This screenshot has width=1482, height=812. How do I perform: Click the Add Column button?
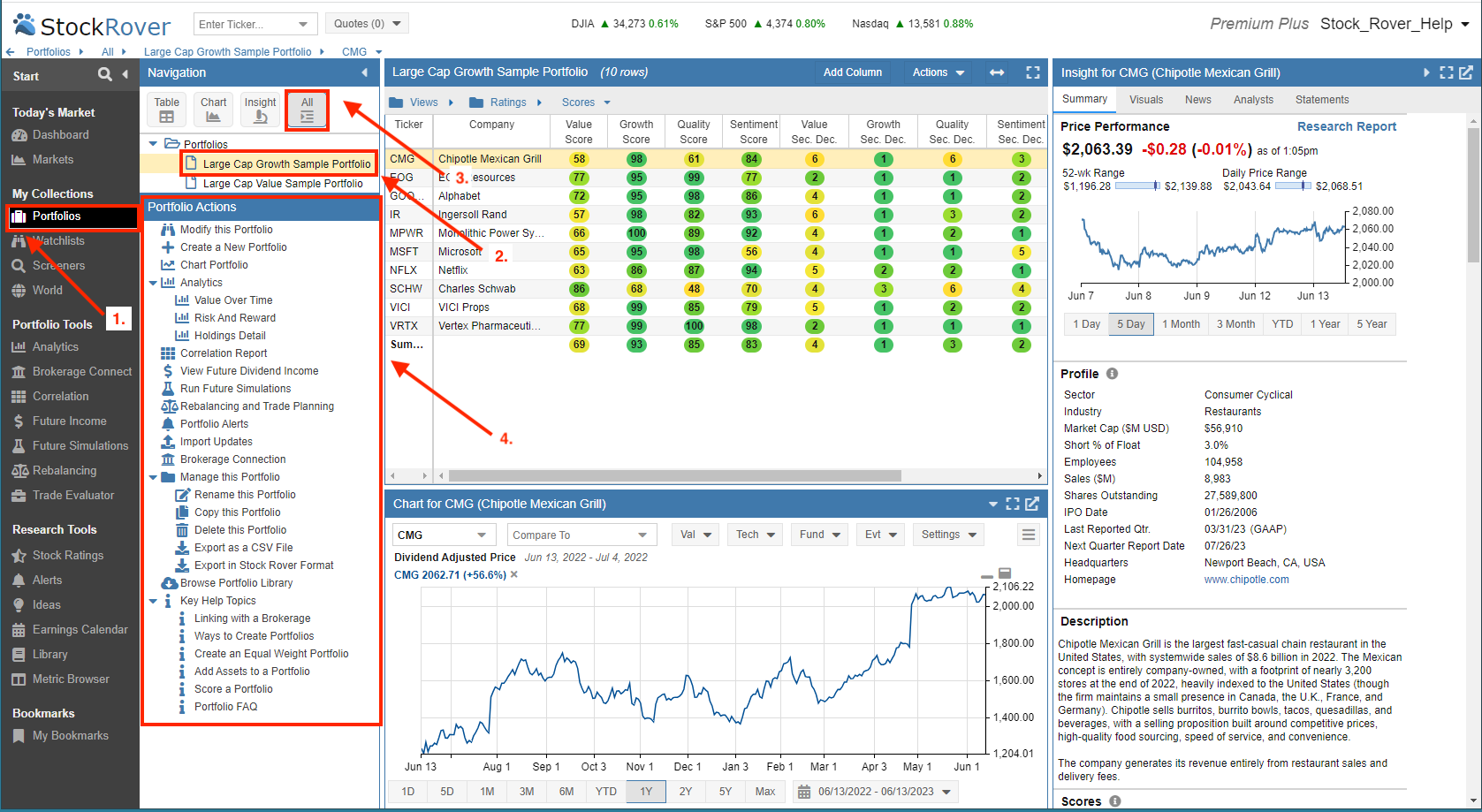coord(852,72)
